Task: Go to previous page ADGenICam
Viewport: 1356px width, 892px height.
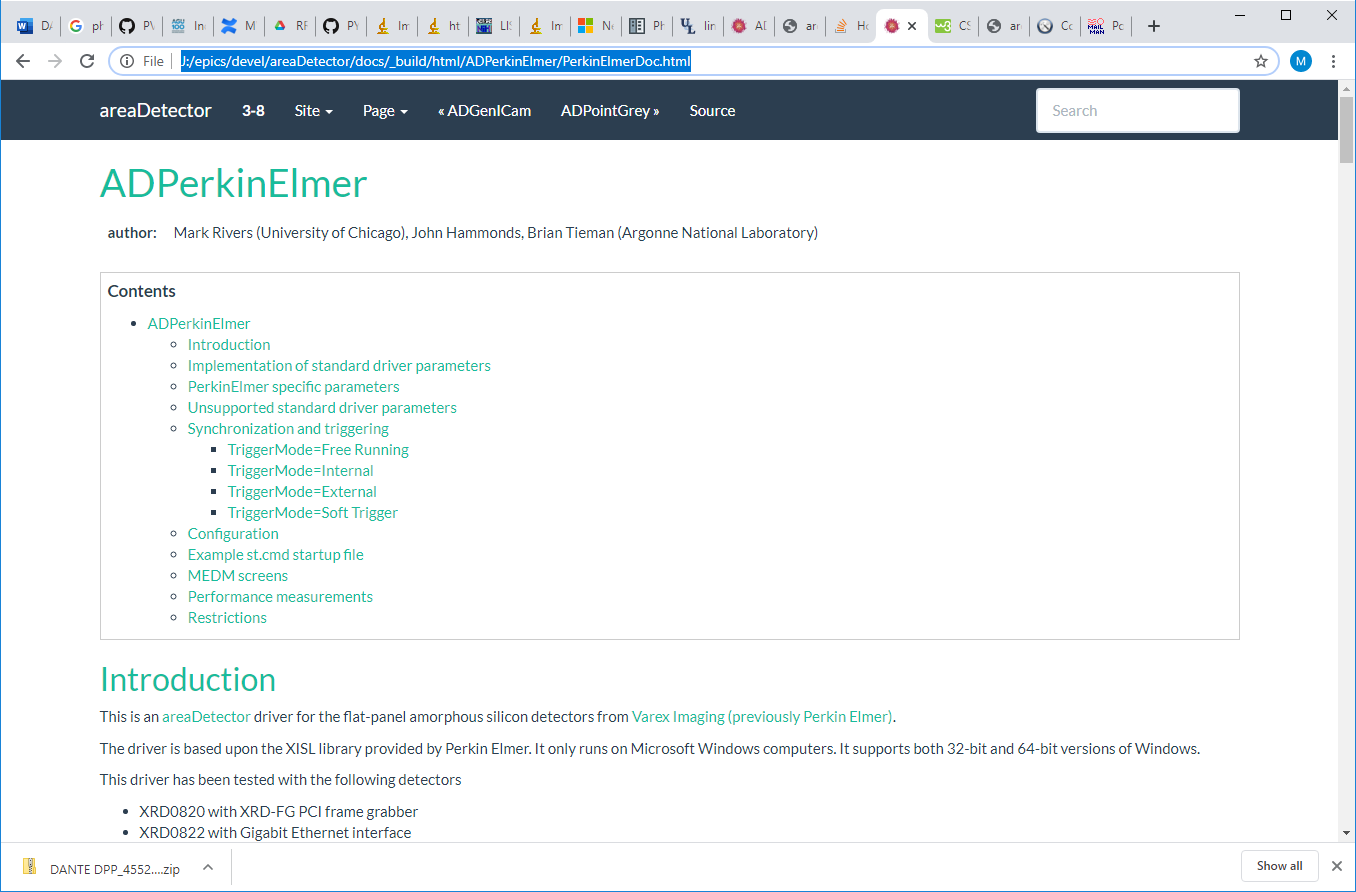Action: click(484, 111)
